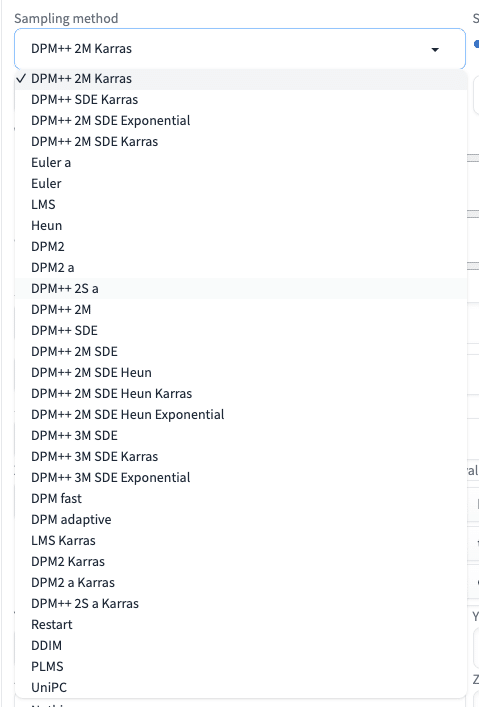479x707 pixels.
Task: Select the checked DPM++ 2M Karras option
Action: coord(241,78)
